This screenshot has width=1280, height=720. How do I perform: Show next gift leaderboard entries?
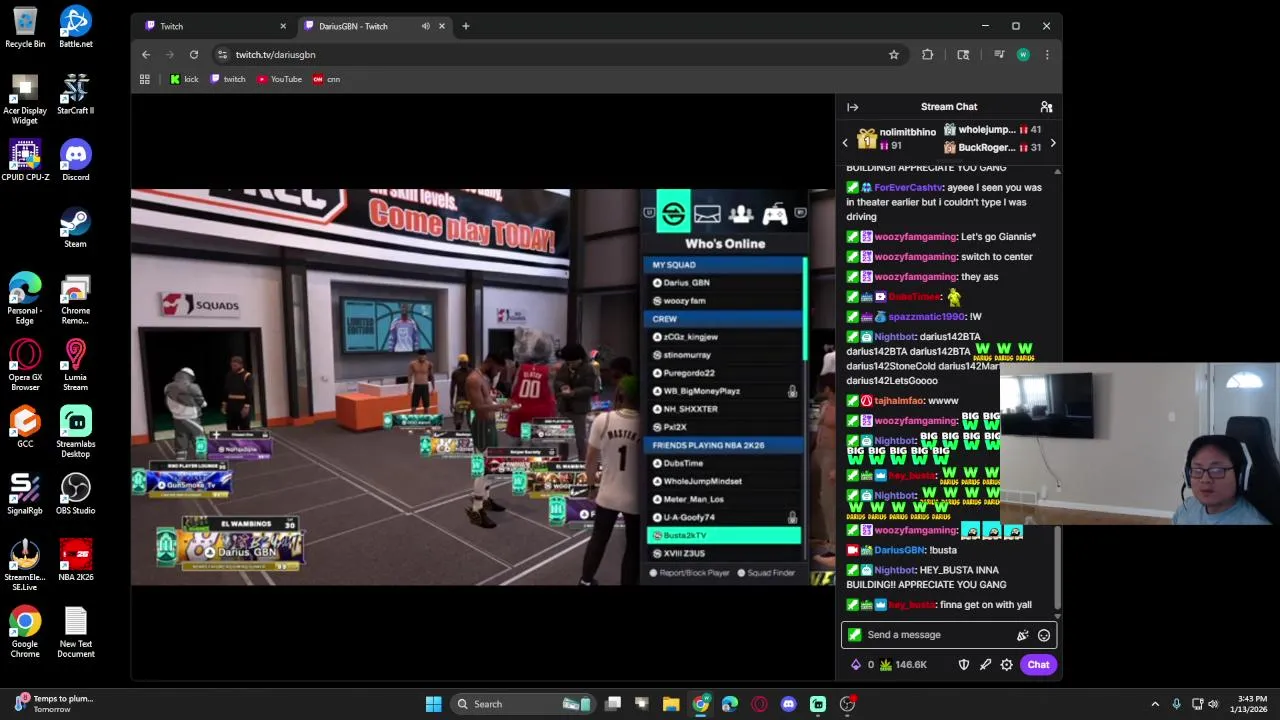[1052, 143]
